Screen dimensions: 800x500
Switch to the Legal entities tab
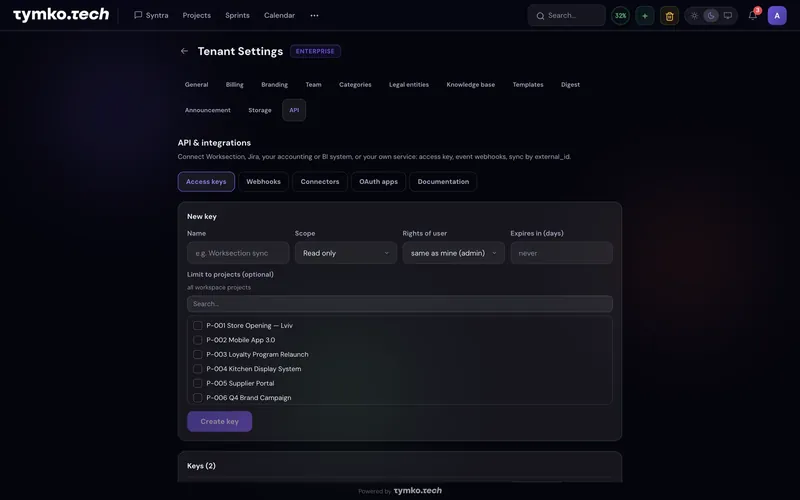coord(409,85)
